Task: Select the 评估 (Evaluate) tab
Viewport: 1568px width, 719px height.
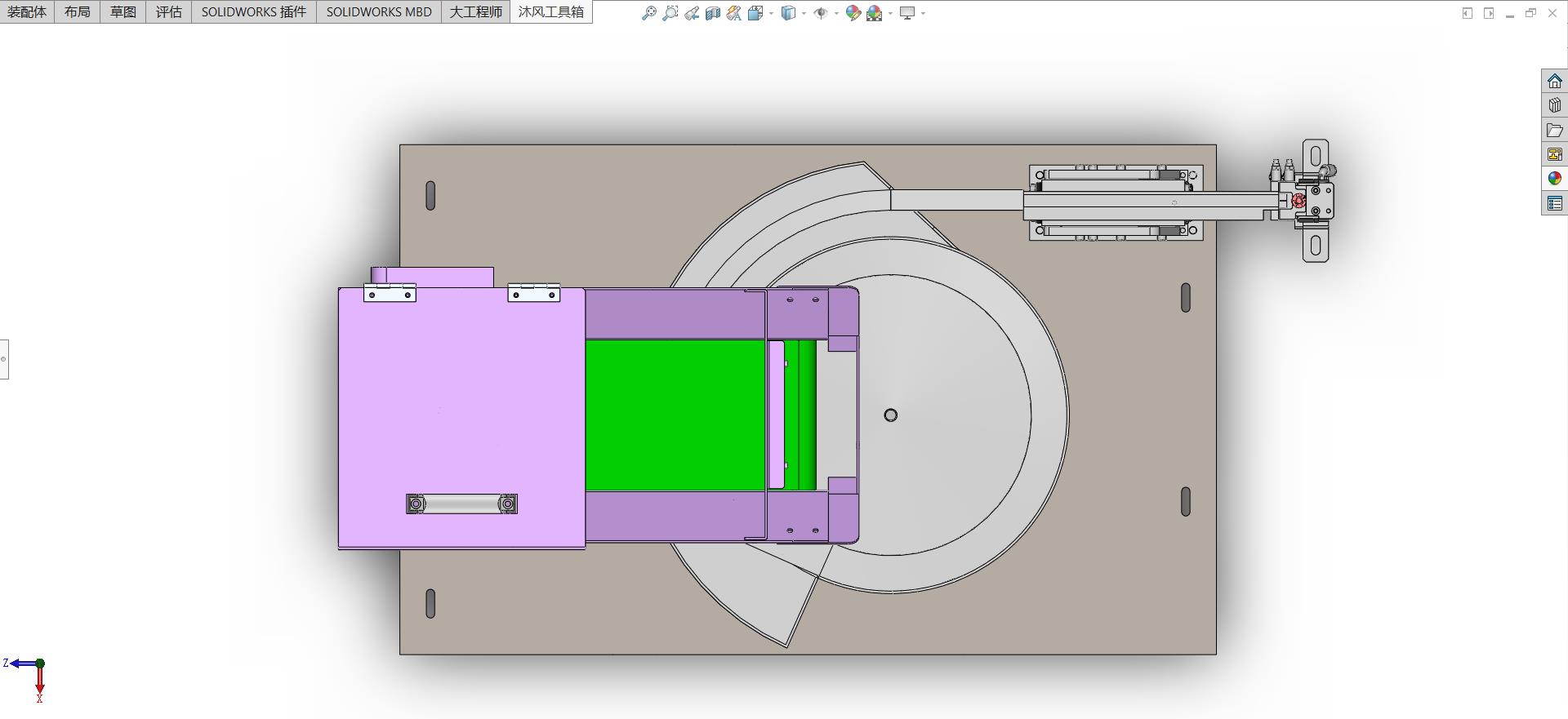Action: [169, 11]
